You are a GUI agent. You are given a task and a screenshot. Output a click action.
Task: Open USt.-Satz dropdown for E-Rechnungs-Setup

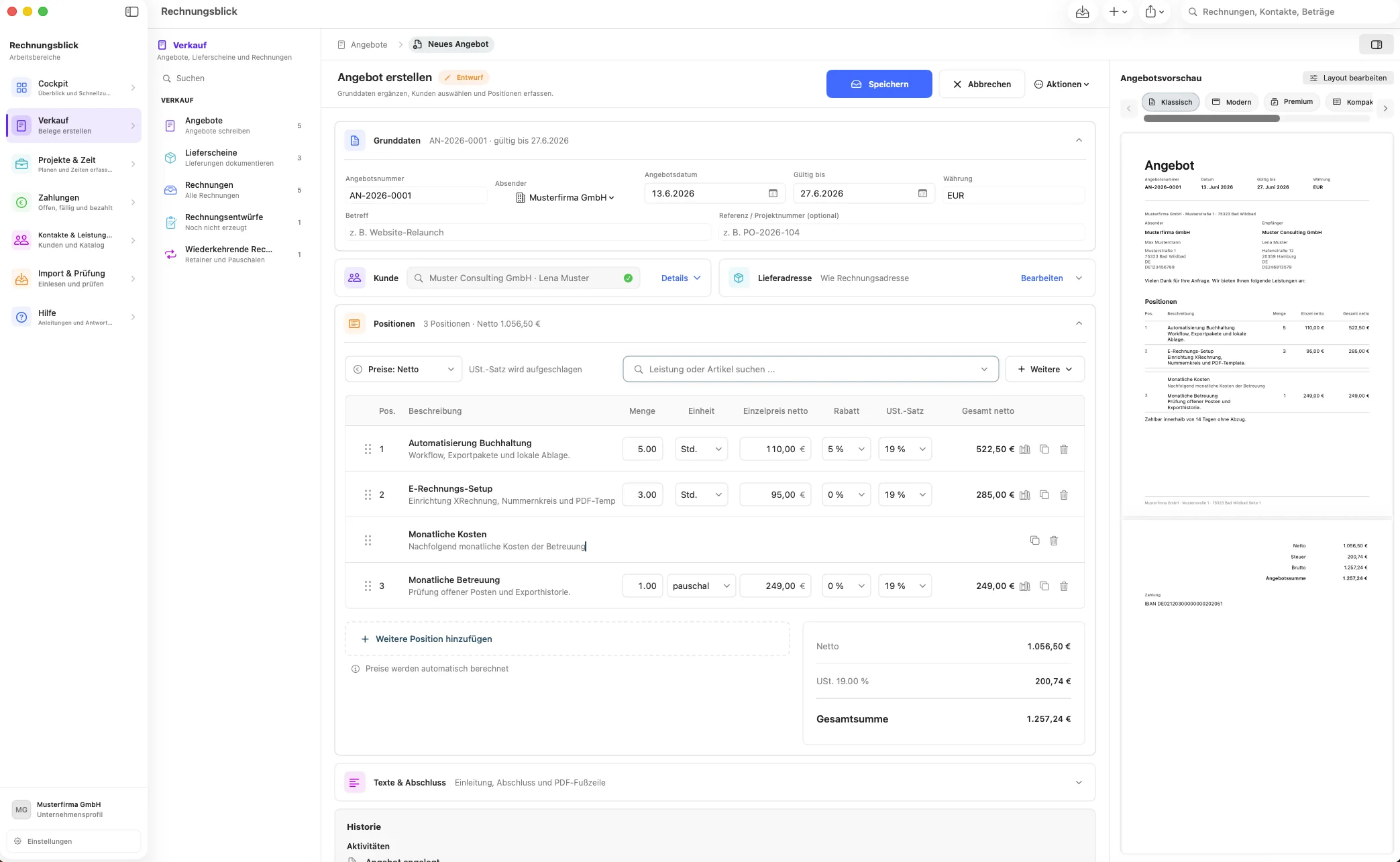(904, 495)
